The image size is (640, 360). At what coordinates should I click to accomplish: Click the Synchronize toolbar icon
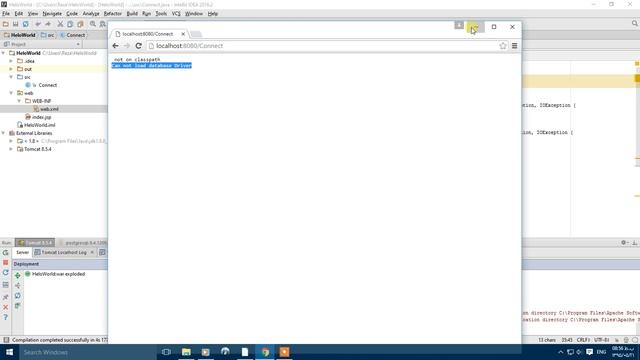pyautogui.click(x=26, y=24)
